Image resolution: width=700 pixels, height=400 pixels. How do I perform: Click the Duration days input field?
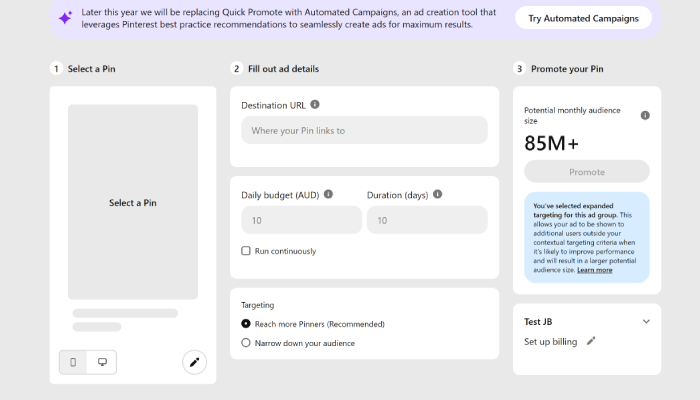(427, 220)
